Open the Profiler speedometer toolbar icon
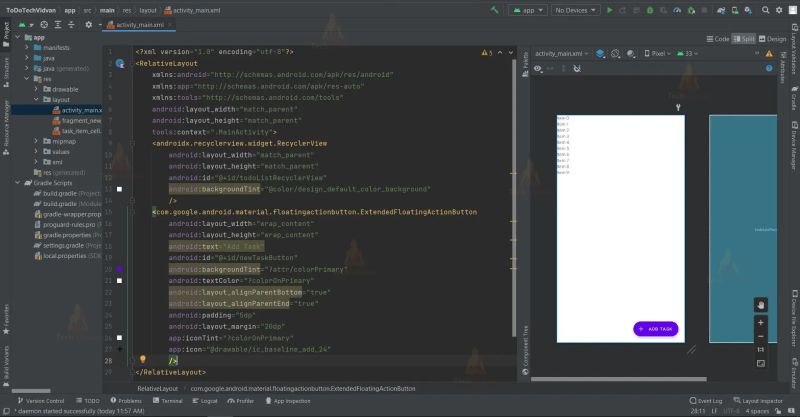Screen dimensions: 800x417 (677, 10)
